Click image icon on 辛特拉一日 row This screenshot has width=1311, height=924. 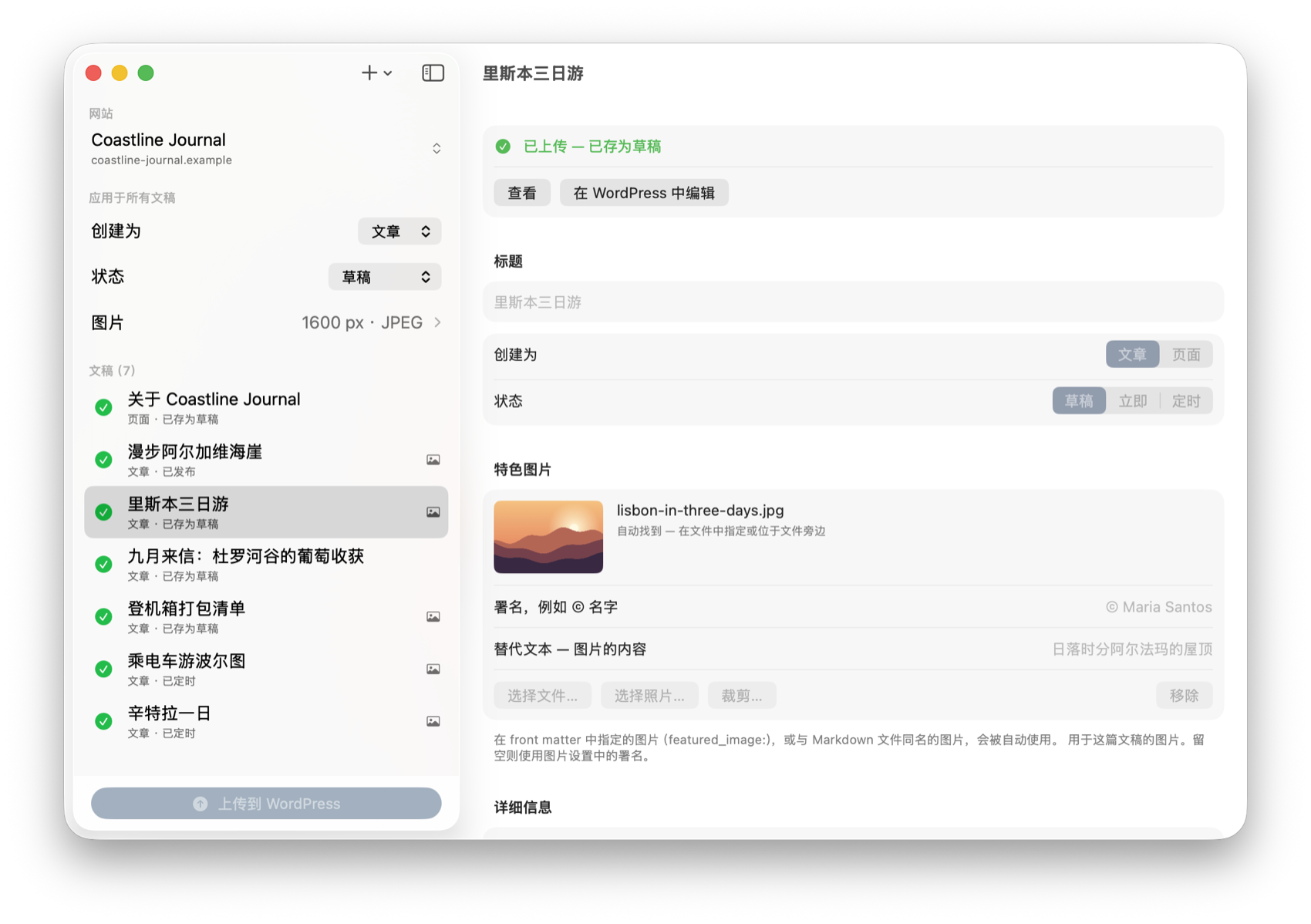click(433, 722)
